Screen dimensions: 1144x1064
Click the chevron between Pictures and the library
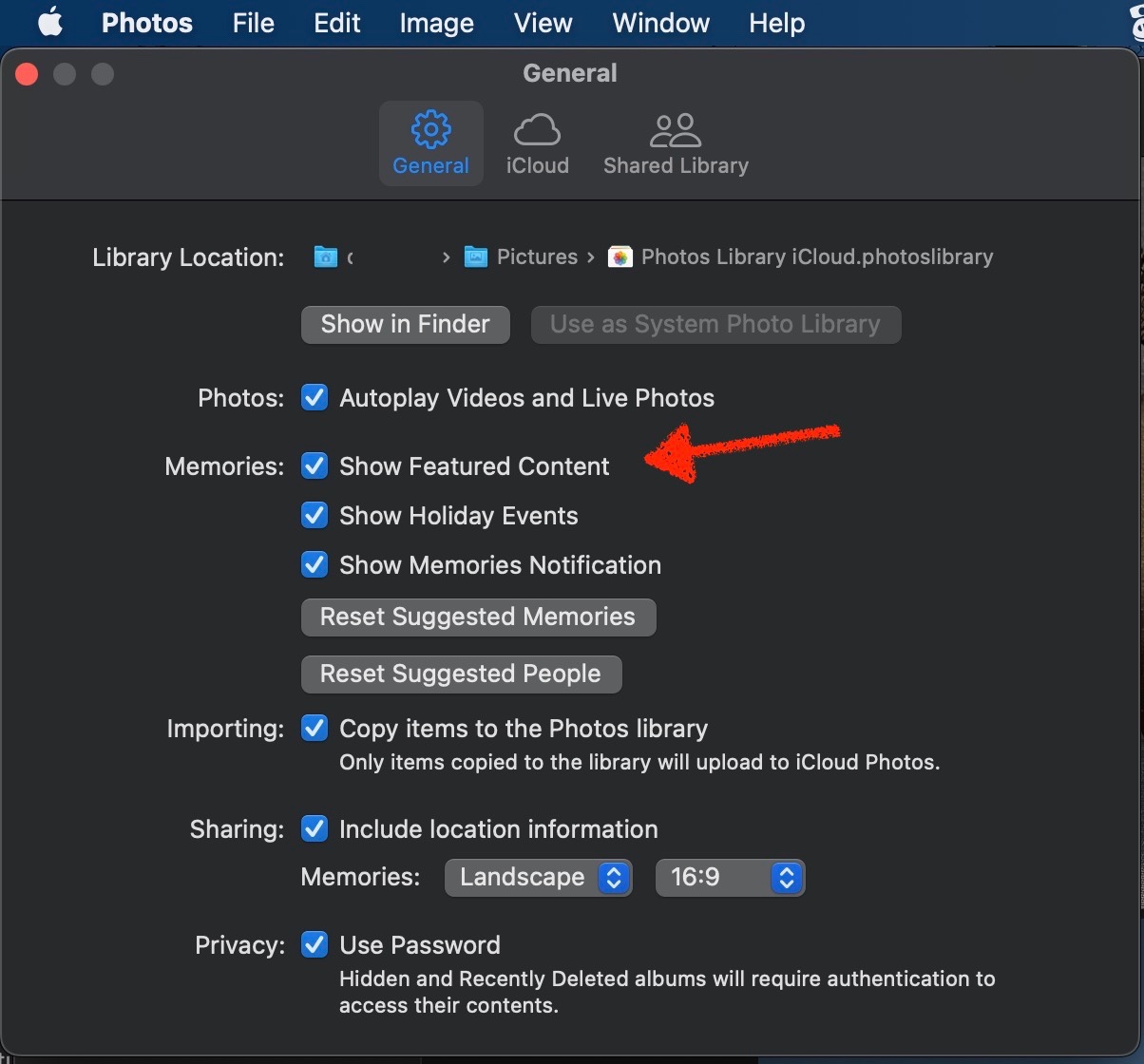591,256
